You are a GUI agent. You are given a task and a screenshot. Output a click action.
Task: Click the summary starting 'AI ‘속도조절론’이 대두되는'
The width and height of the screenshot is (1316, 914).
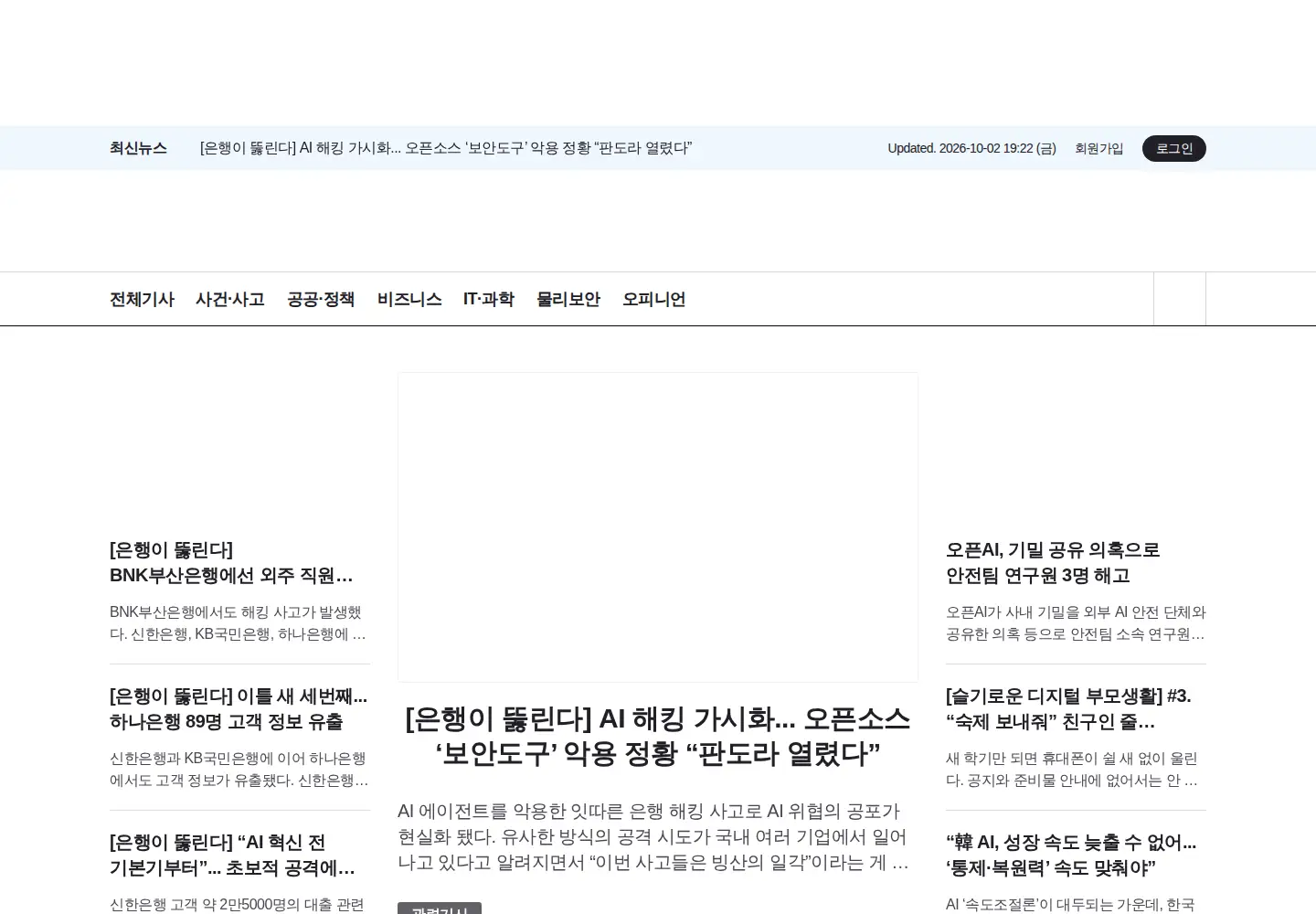coord(1070,904)
